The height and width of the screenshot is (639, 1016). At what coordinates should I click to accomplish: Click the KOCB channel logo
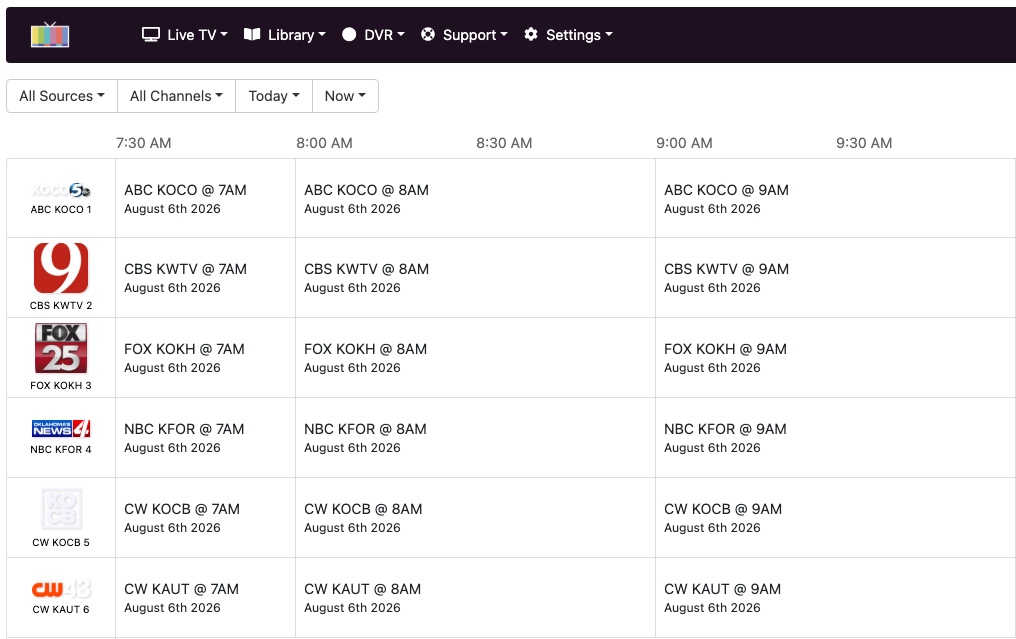point(61,509)
